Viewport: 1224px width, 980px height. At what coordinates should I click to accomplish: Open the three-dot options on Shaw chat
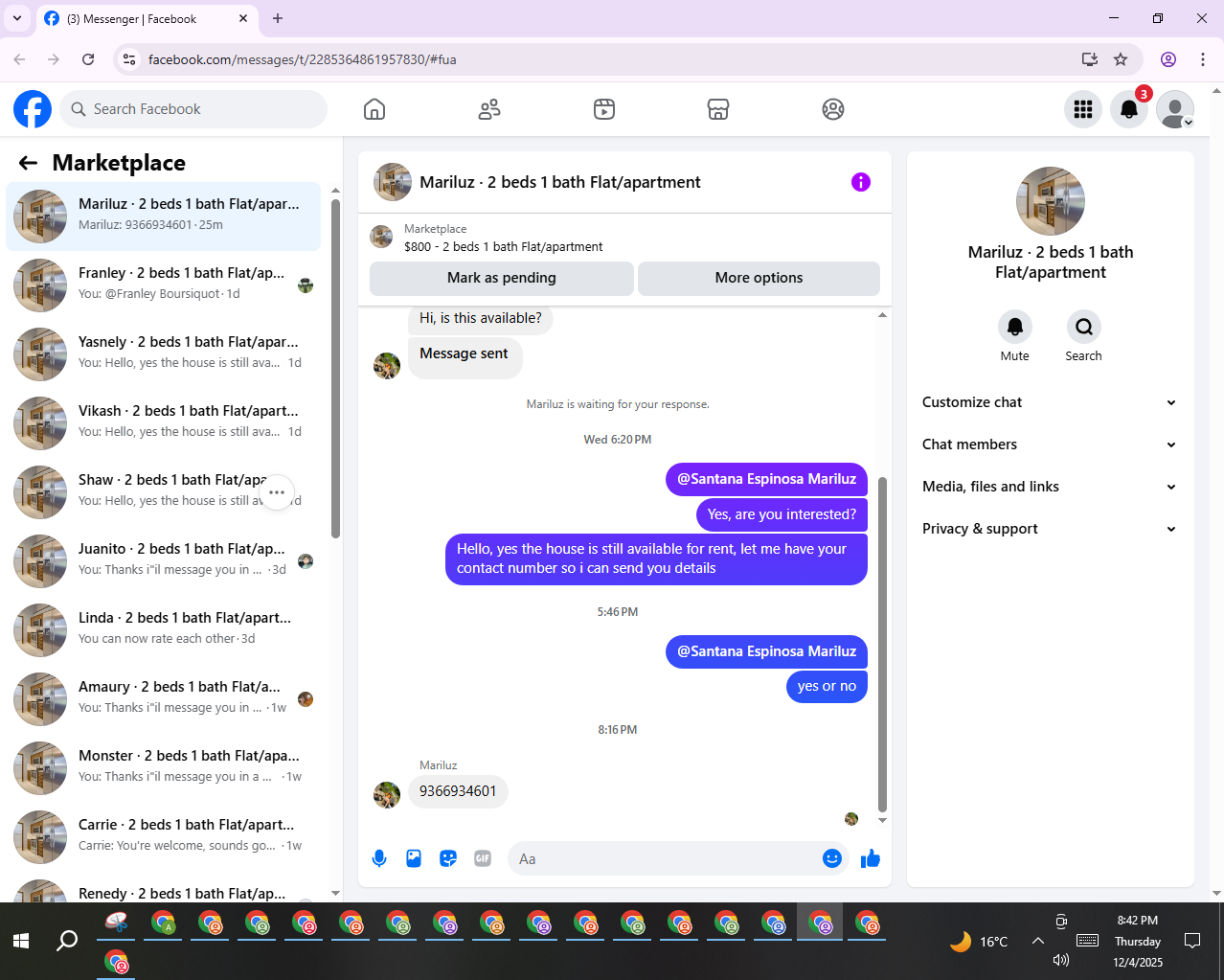click(x=277, y=492)
